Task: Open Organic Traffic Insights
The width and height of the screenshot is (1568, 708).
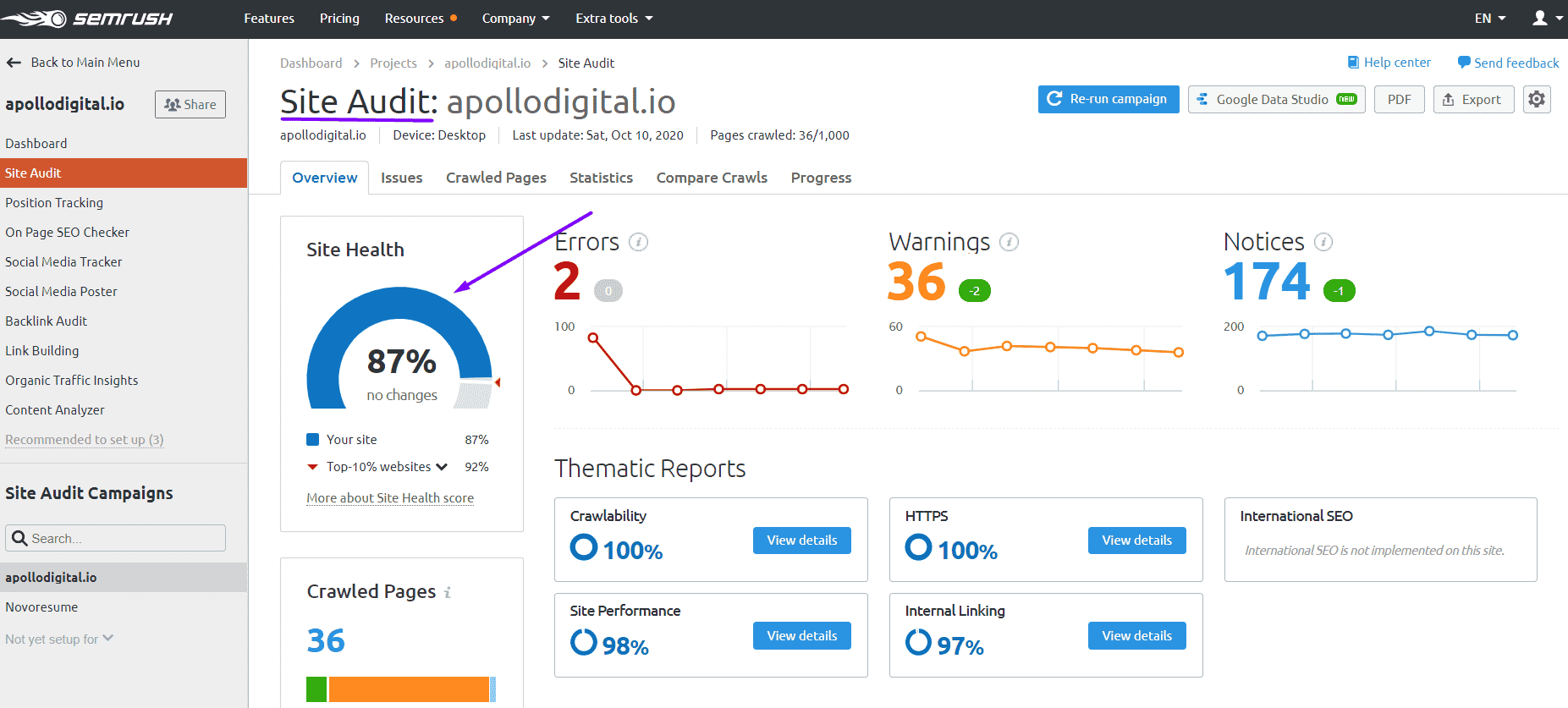Action: point(72,381)
